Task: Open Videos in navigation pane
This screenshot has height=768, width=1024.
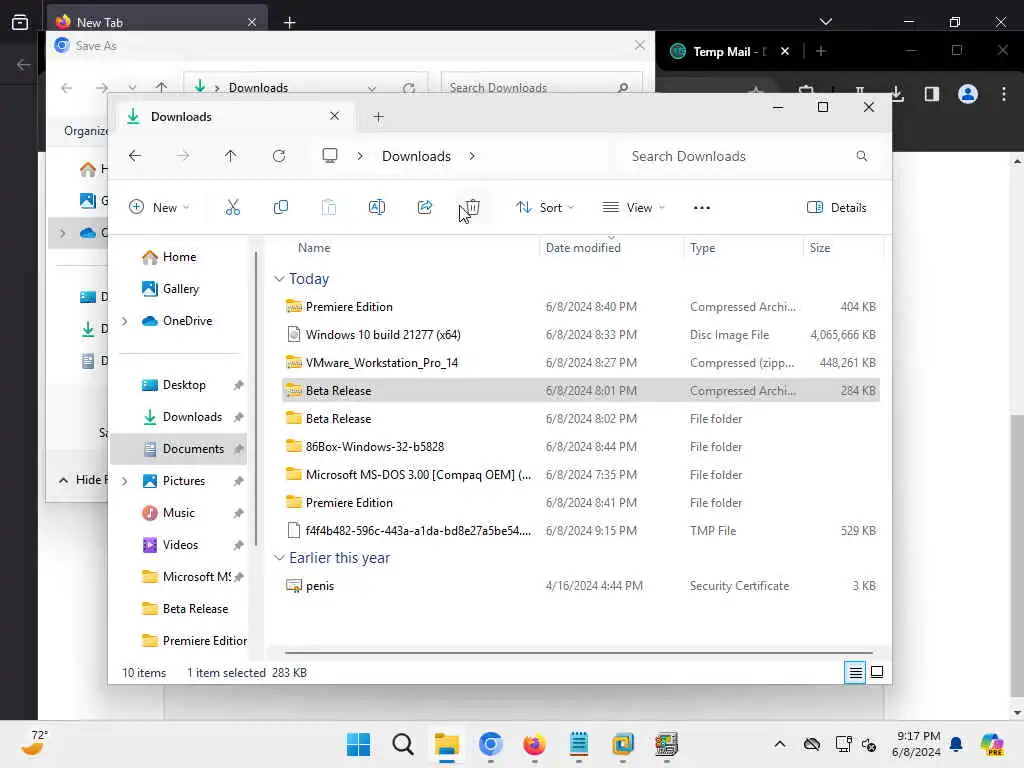Action: (170, 545)
